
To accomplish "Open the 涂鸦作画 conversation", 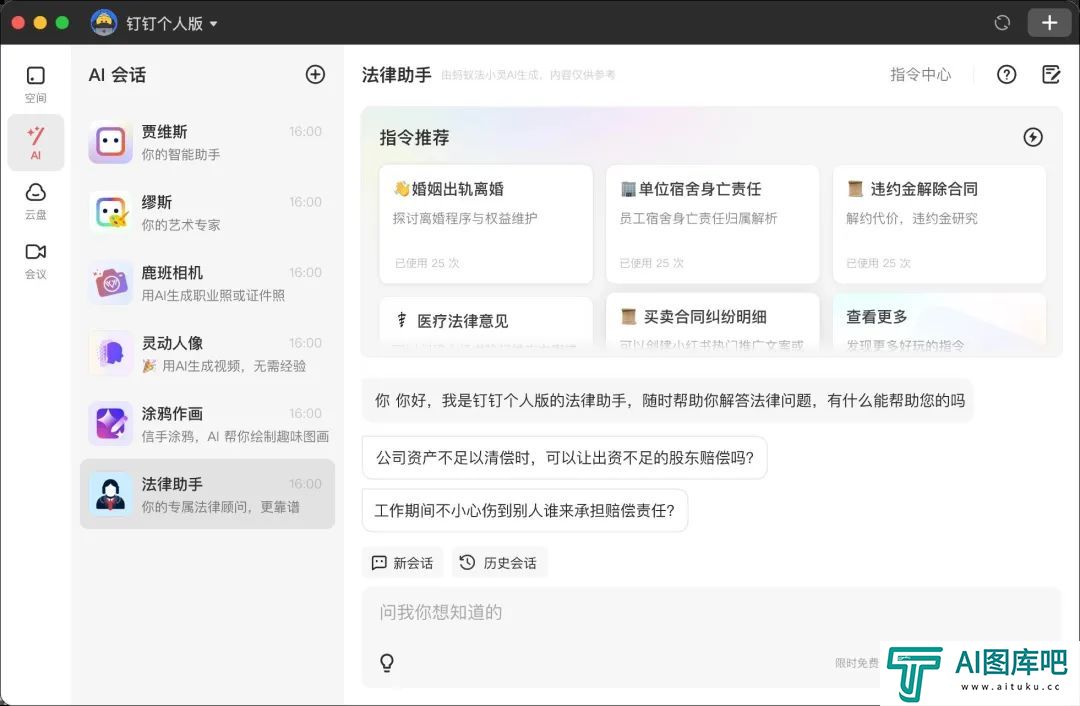I will 207,424.
